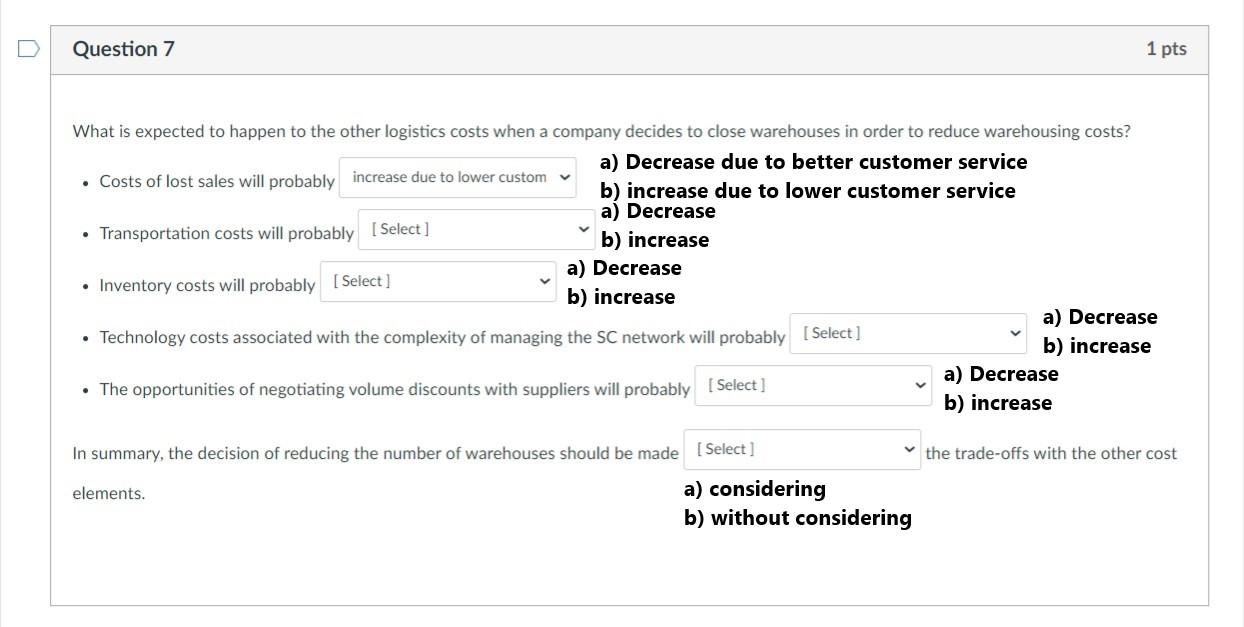
Task: Click 'Transportation costs will probably' label
Action: click(x=226, y=234)
